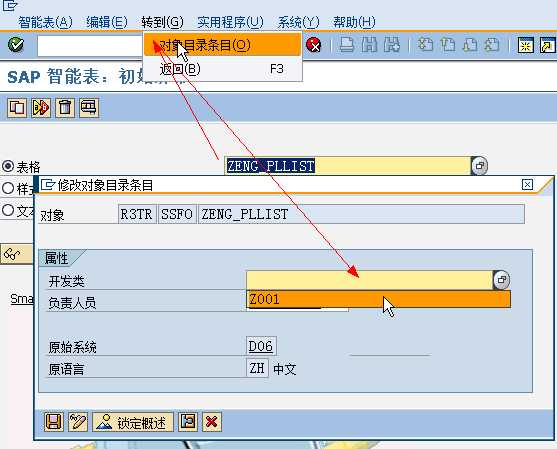
Task: Click the previous page navigation icon
Action: (448, 45)
